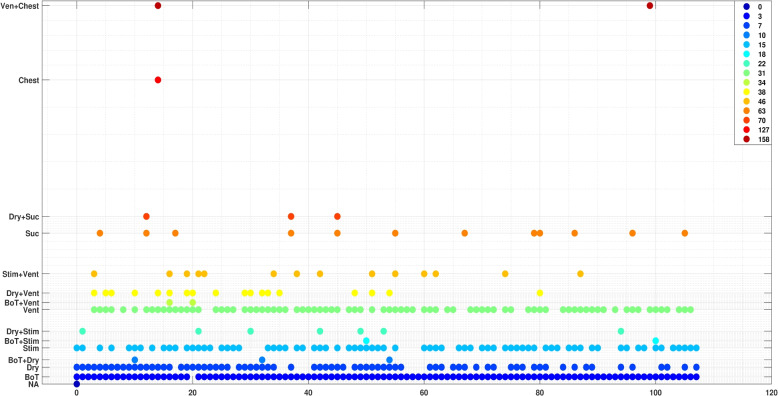Select the x-axis tick label 120
The width and height of the screenshot is (778, 396).
[x=771, y=392]
